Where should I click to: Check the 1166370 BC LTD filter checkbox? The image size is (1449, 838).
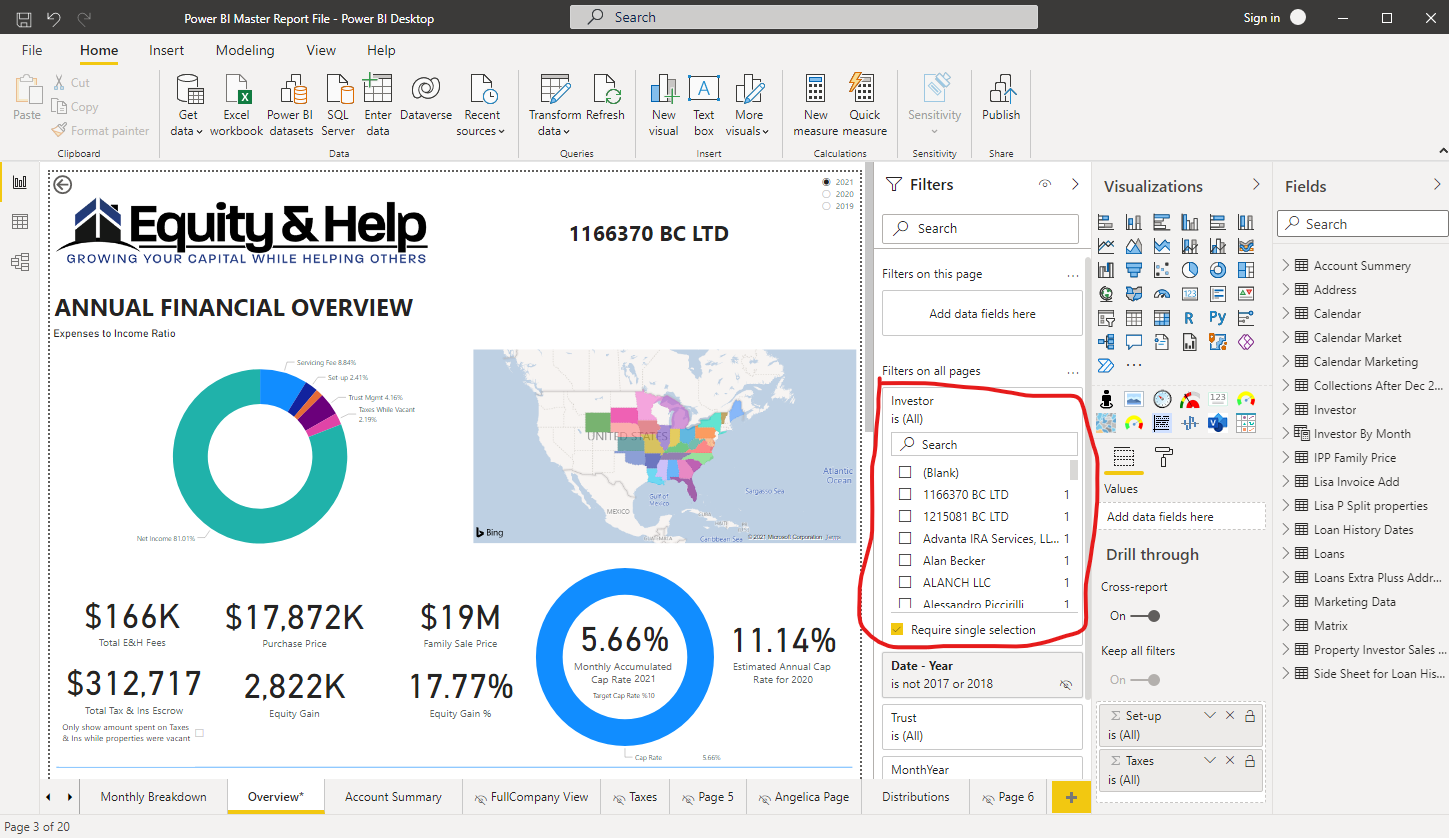(905, 494)
